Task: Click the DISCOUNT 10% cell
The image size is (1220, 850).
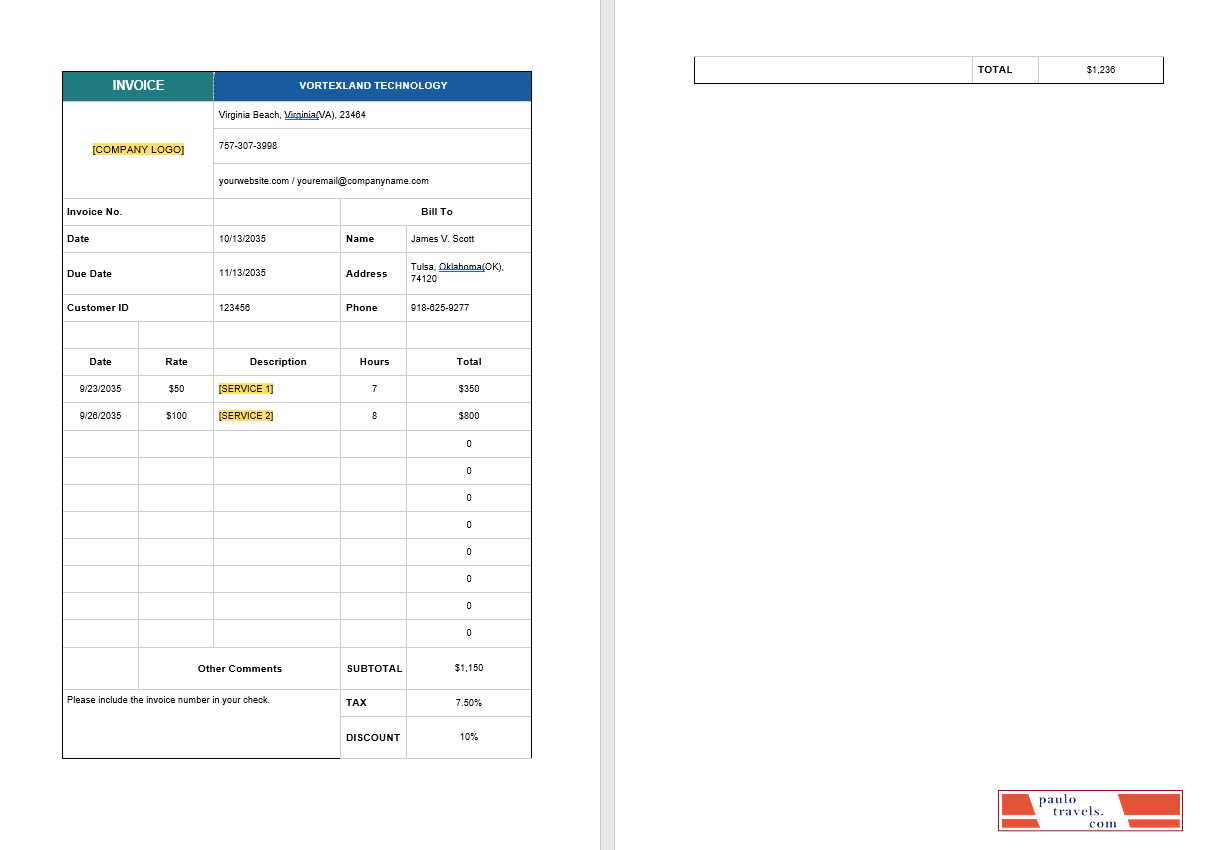Action: (x=469, y=737)
